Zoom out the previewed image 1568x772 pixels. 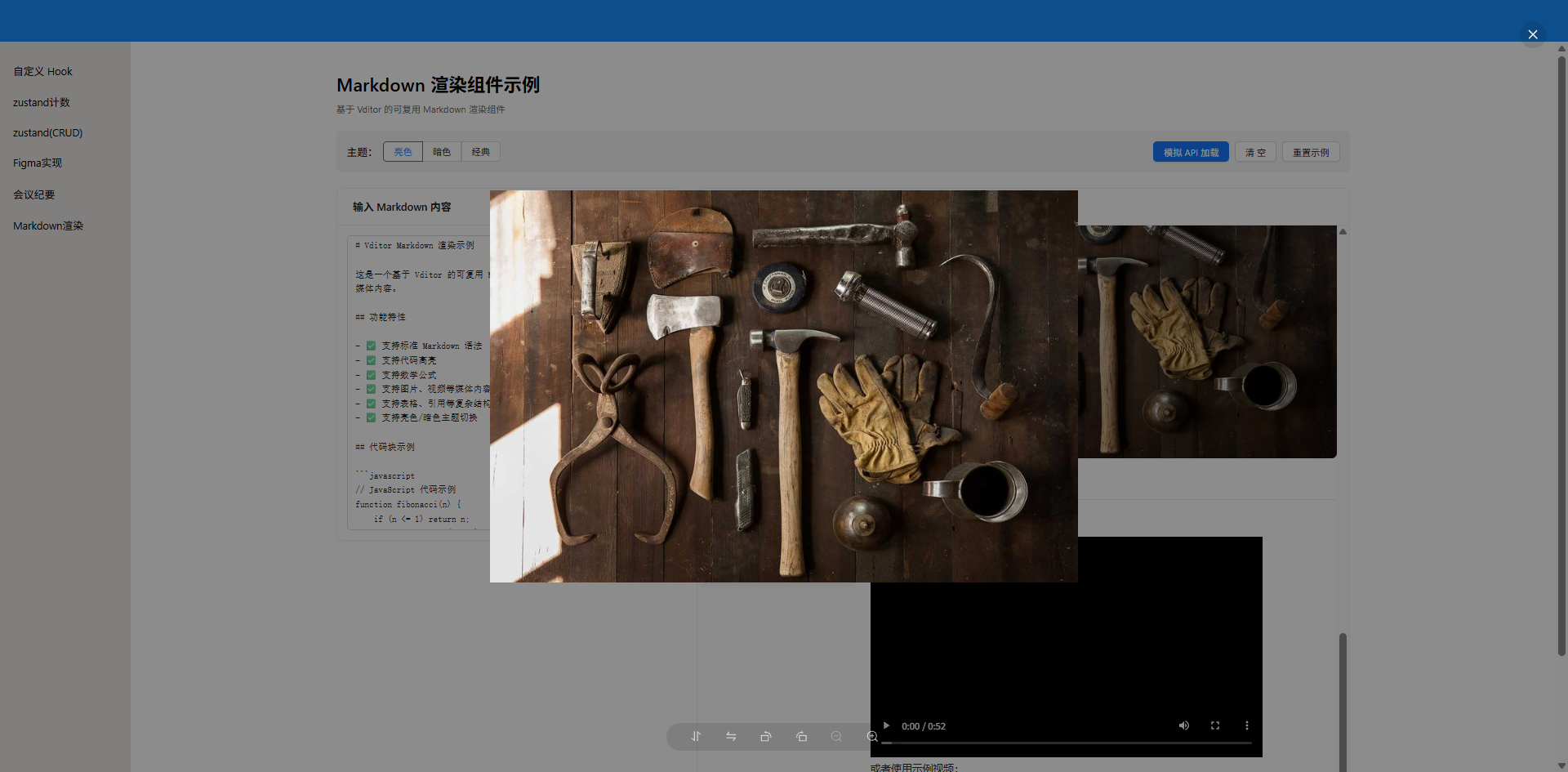pos(836,736)
